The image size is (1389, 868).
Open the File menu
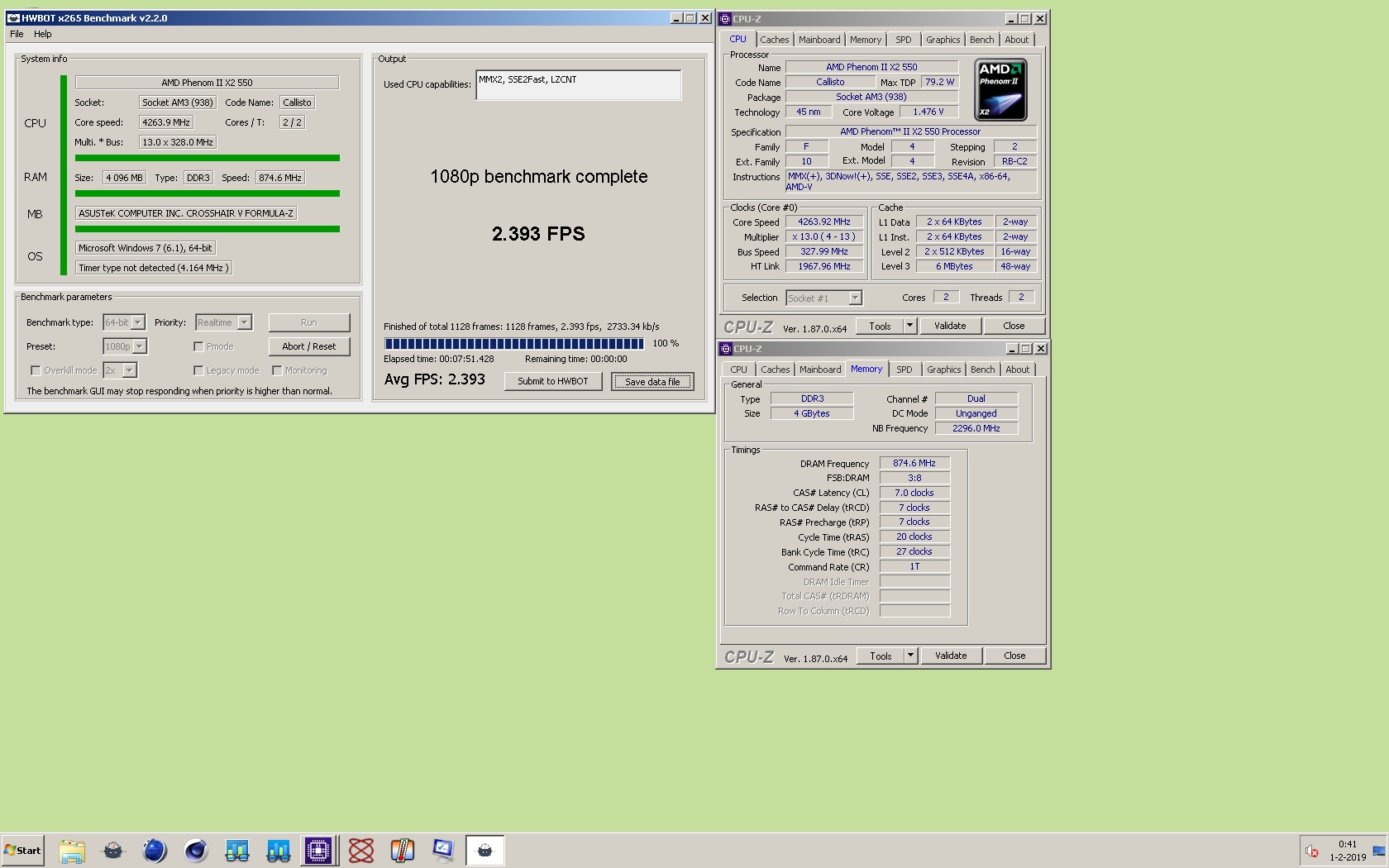pos(17,34)
